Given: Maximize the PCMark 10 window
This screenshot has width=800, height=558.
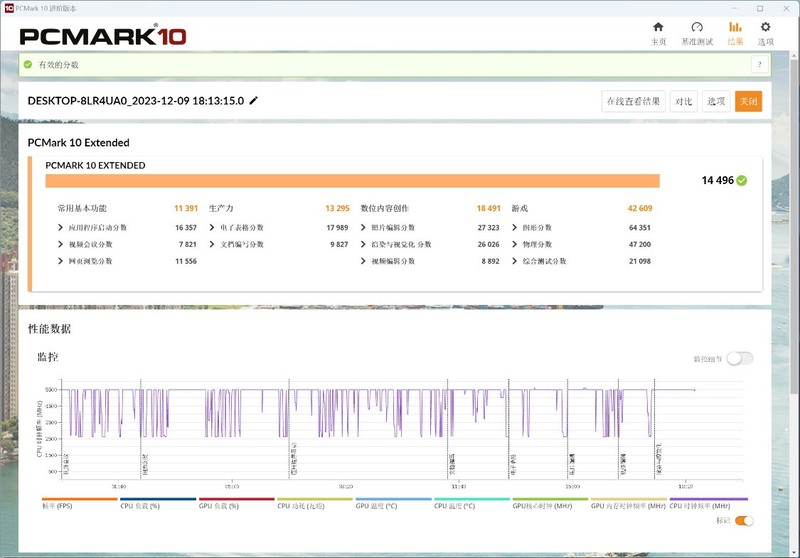Looking at the screenshot, I should pyautogui.click(x=760, y=8).
